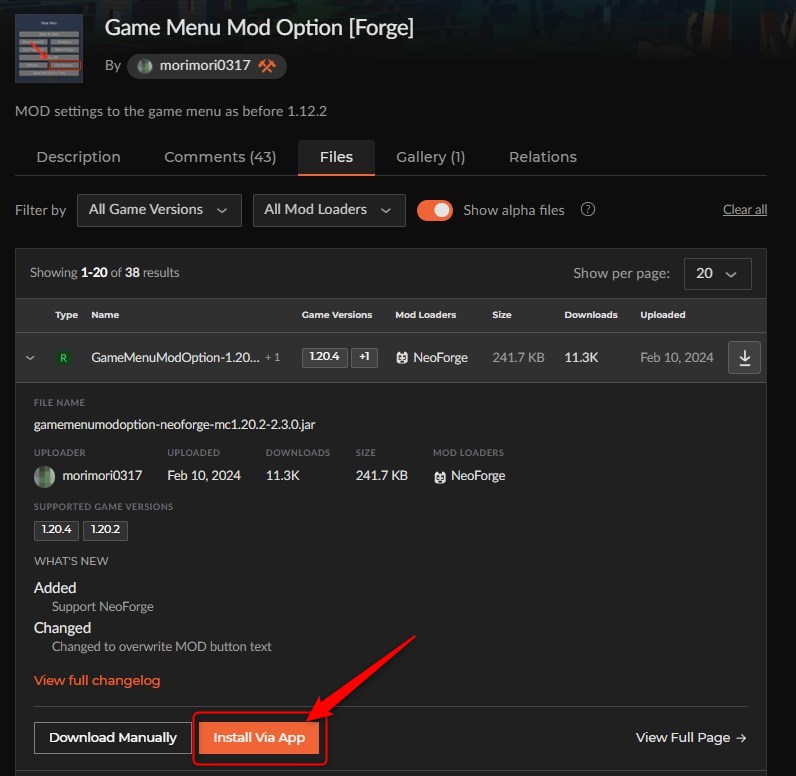Click NeoForge icon in file details
Image resolution: width=796 pixels, height=776 pixels.
point(440,477)
